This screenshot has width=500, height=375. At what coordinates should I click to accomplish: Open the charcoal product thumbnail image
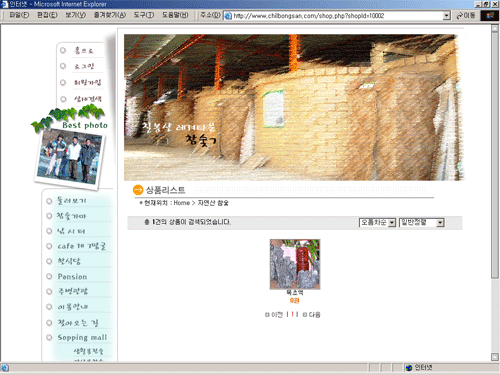coord(295,264)
